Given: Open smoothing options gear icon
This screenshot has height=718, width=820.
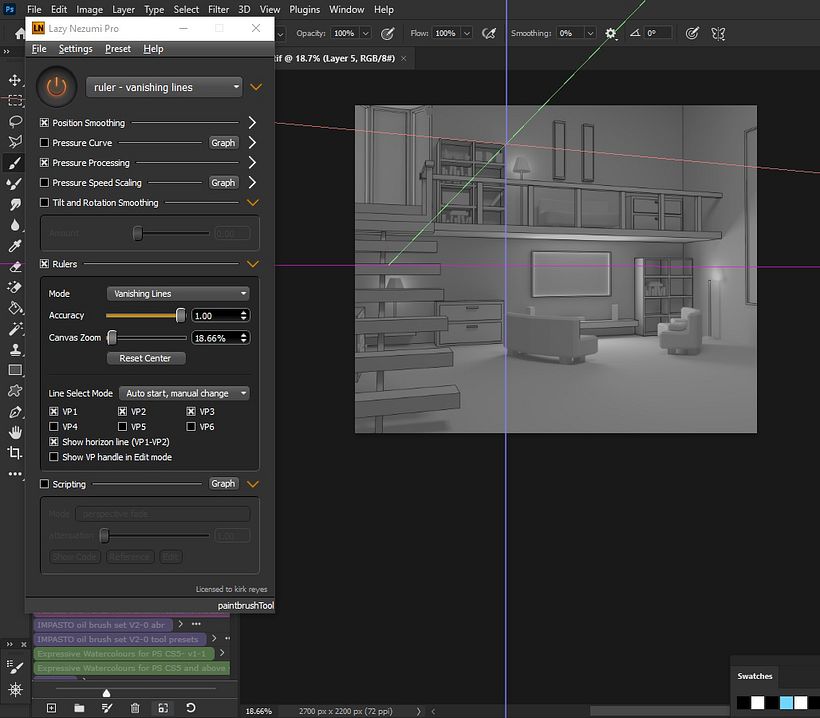Looking at the screenshot, I should [610, 33].
